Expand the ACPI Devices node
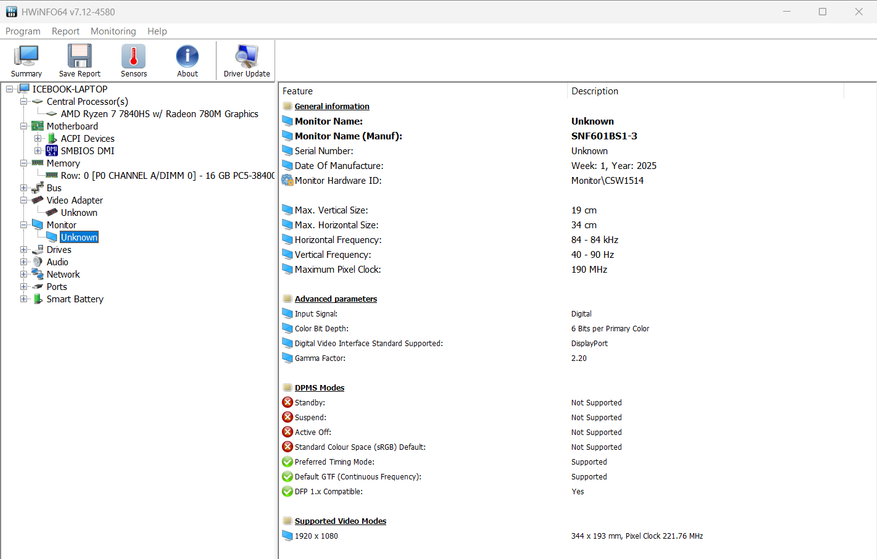The image size is (877, 559). (x=37, y=138)
